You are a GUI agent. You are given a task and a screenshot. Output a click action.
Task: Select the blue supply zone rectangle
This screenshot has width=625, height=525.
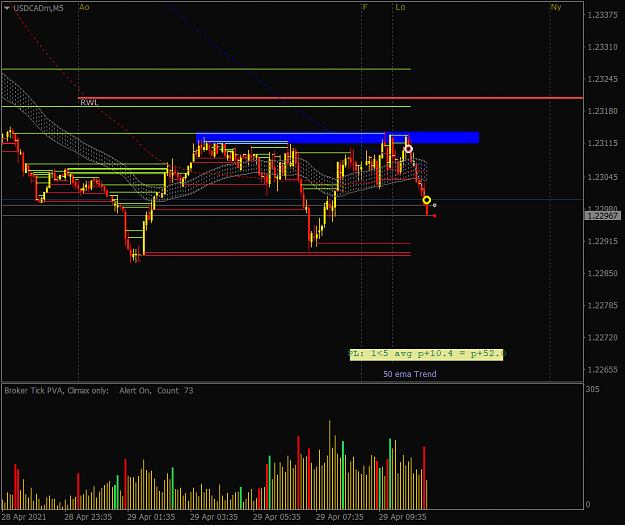click(x=337, y=138)
